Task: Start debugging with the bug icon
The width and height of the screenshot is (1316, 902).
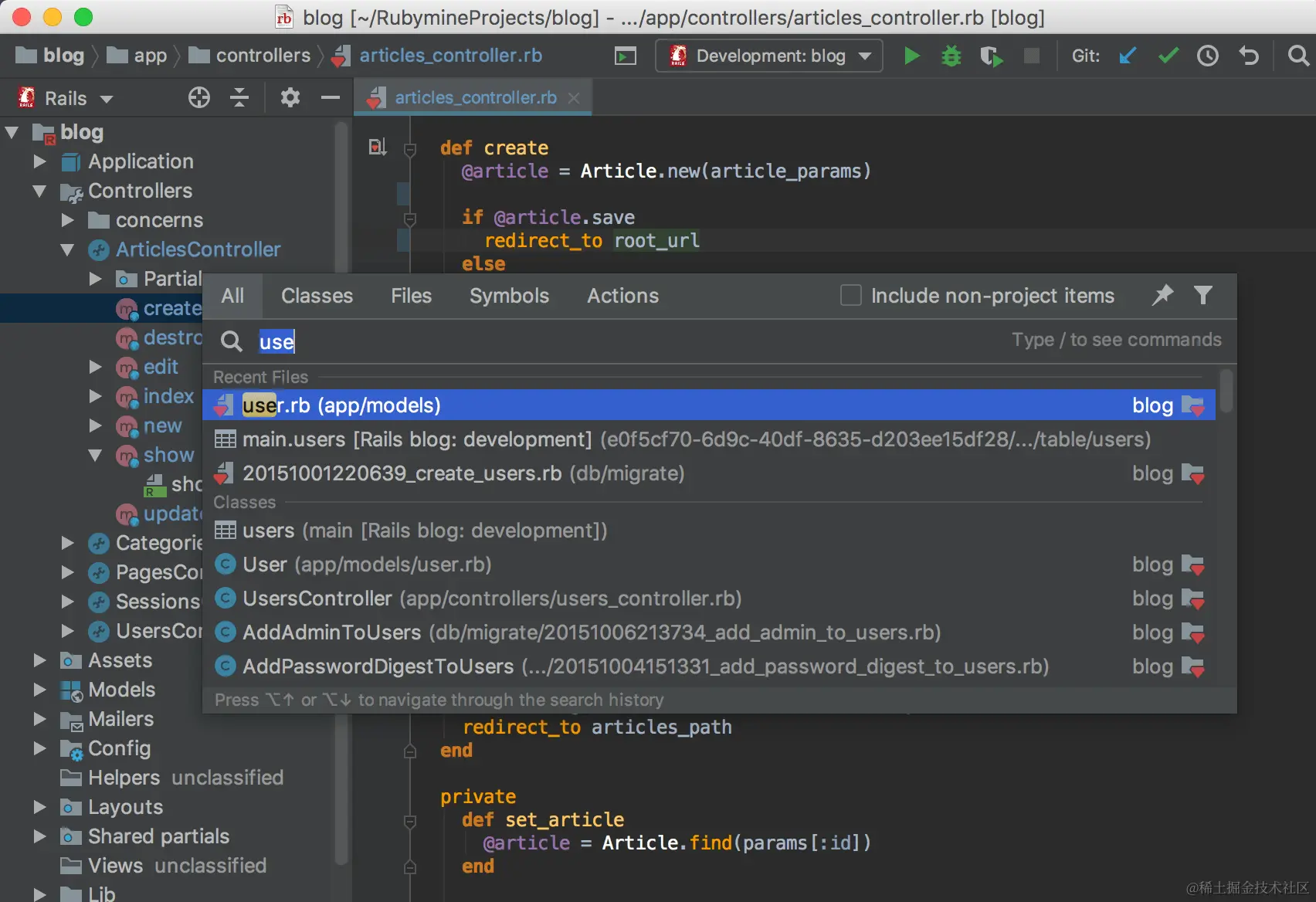Action: (x=951, y=56)
